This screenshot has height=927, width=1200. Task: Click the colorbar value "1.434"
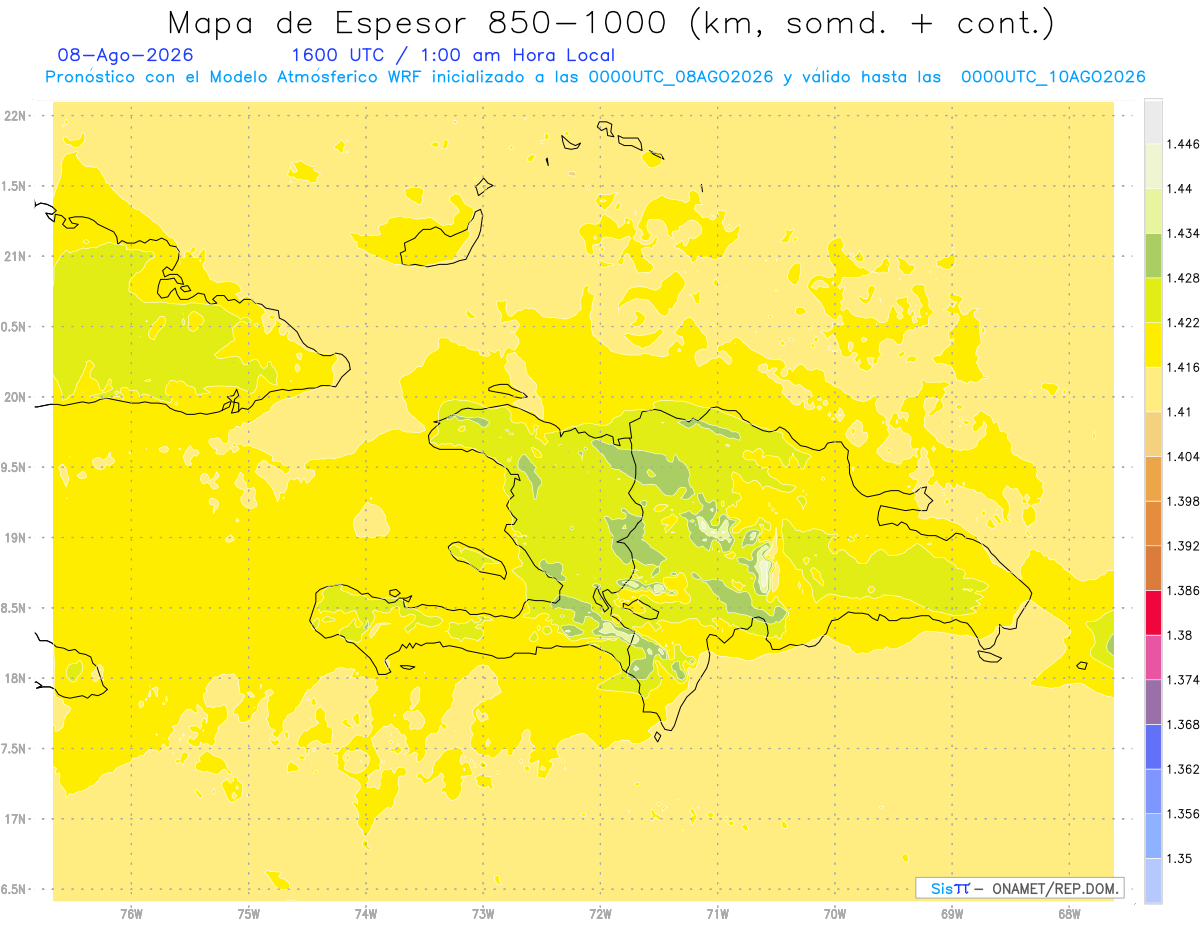click(1182, 233)
